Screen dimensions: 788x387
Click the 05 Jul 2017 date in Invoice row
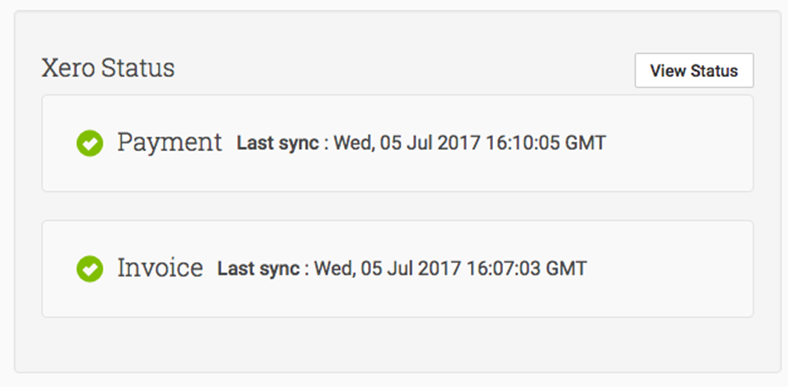coord(411,269)
